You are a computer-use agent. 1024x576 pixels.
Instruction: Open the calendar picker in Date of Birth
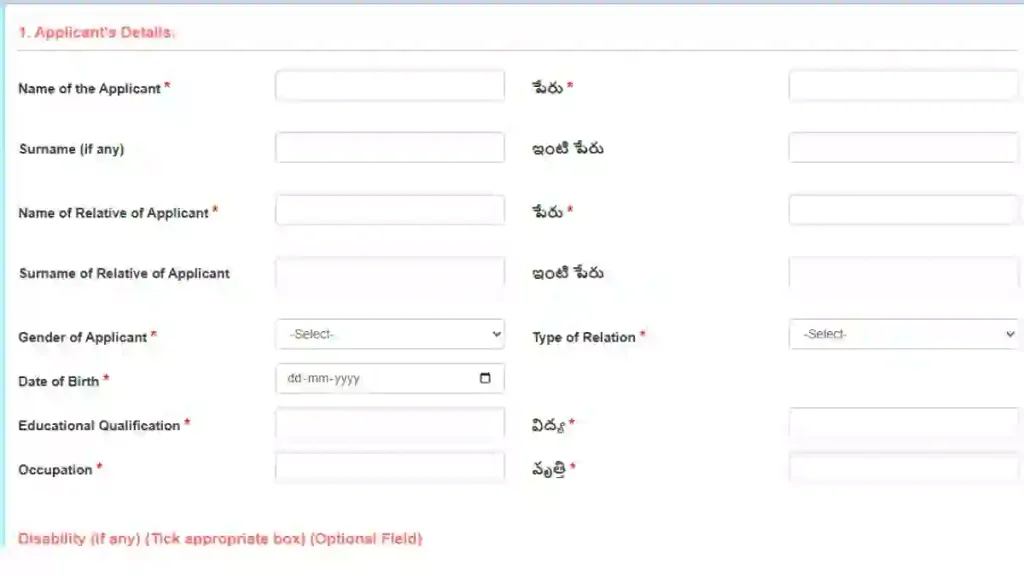tap(485, 378)
